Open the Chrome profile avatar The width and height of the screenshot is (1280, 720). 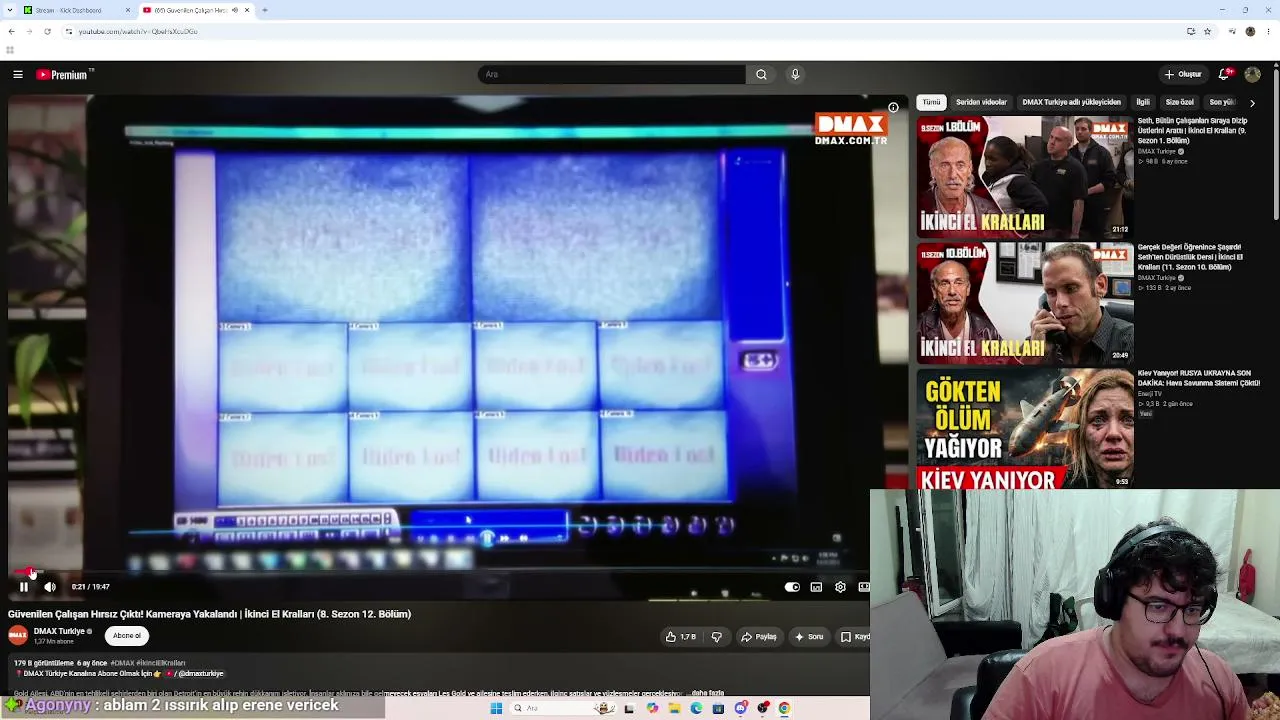1250,31
